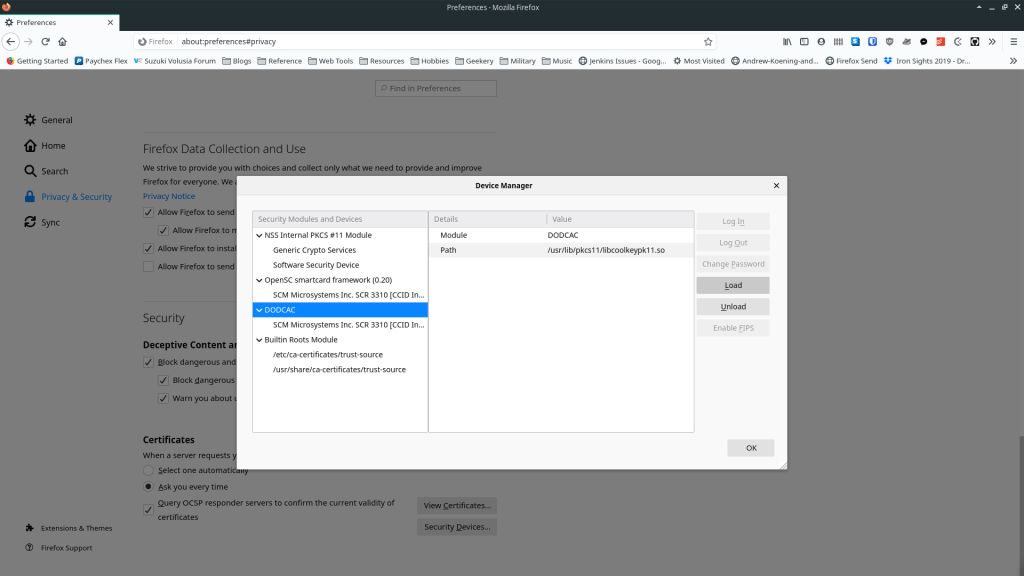Click the reload page icon

[x=45, y=42]
